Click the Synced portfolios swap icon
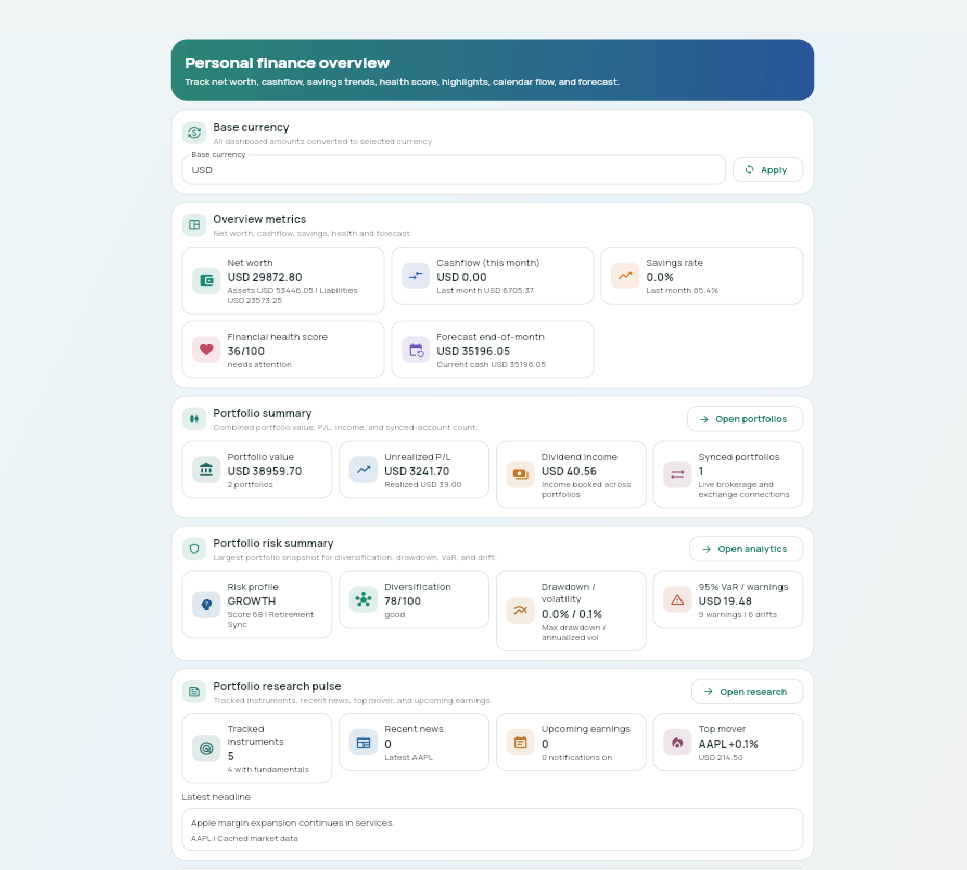The width and height of the screenshot is (967, 870). [x=677, y=474]
